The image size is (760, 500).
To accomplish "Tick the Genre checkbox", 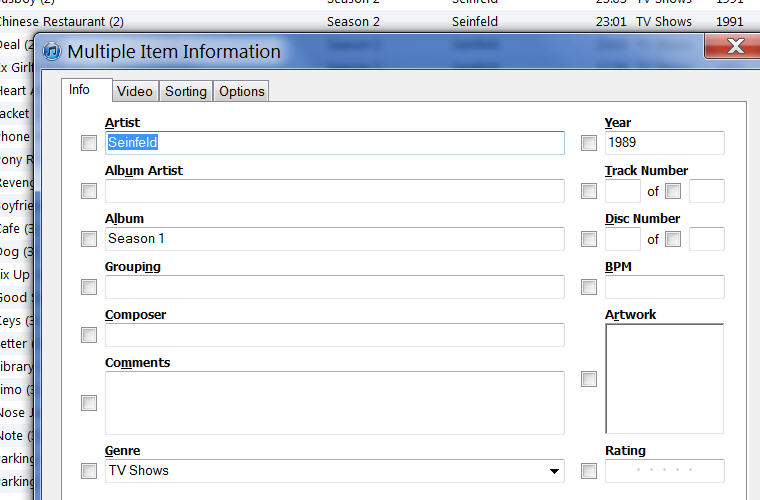I will [89, 471].
